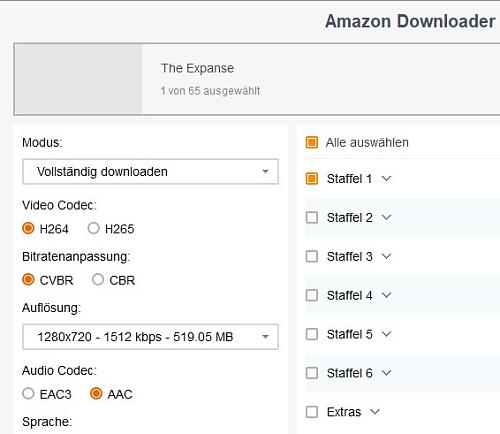This screenshot has height=434, width=500.
Task: Expand Staffel 4 episode list
Action: tap(386, 295)
